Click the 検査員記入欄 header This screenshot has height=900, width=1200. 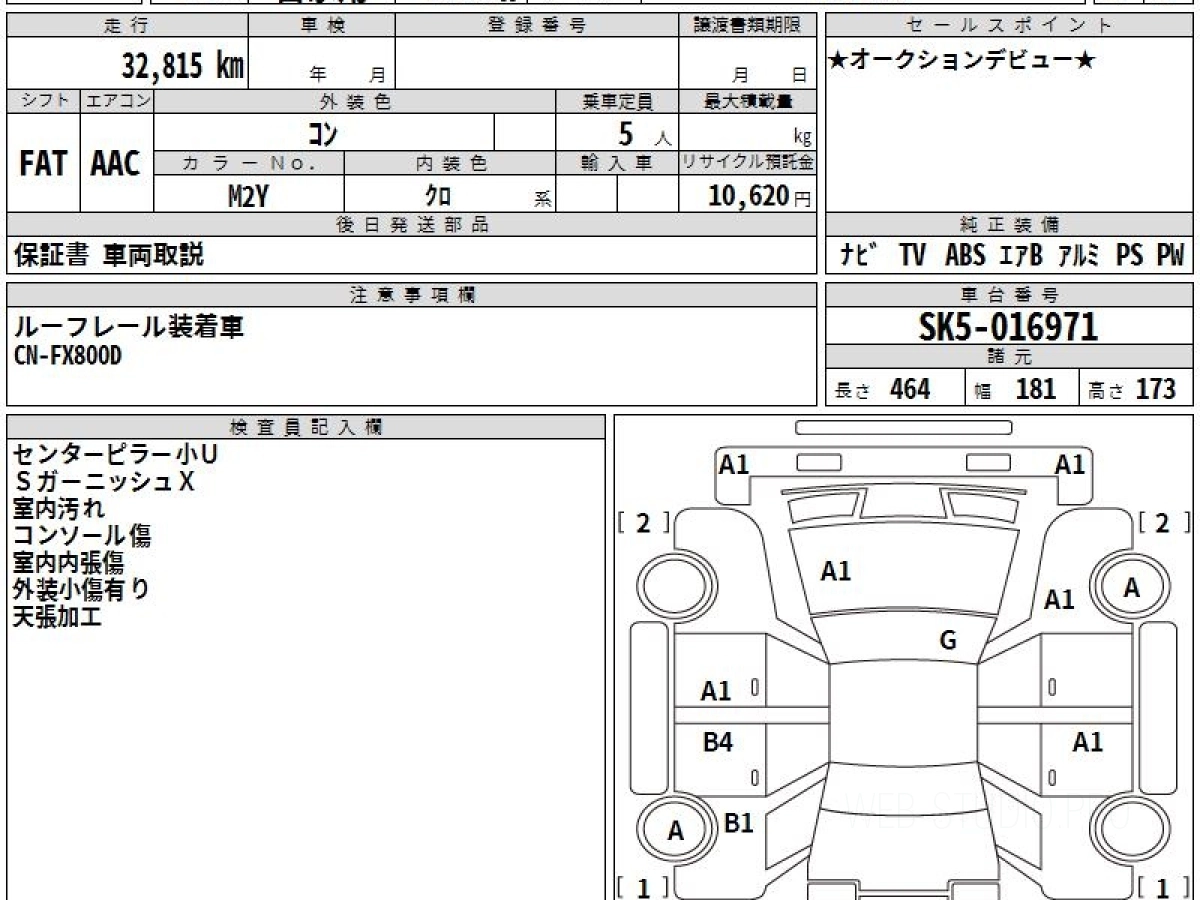click(306, 427)
